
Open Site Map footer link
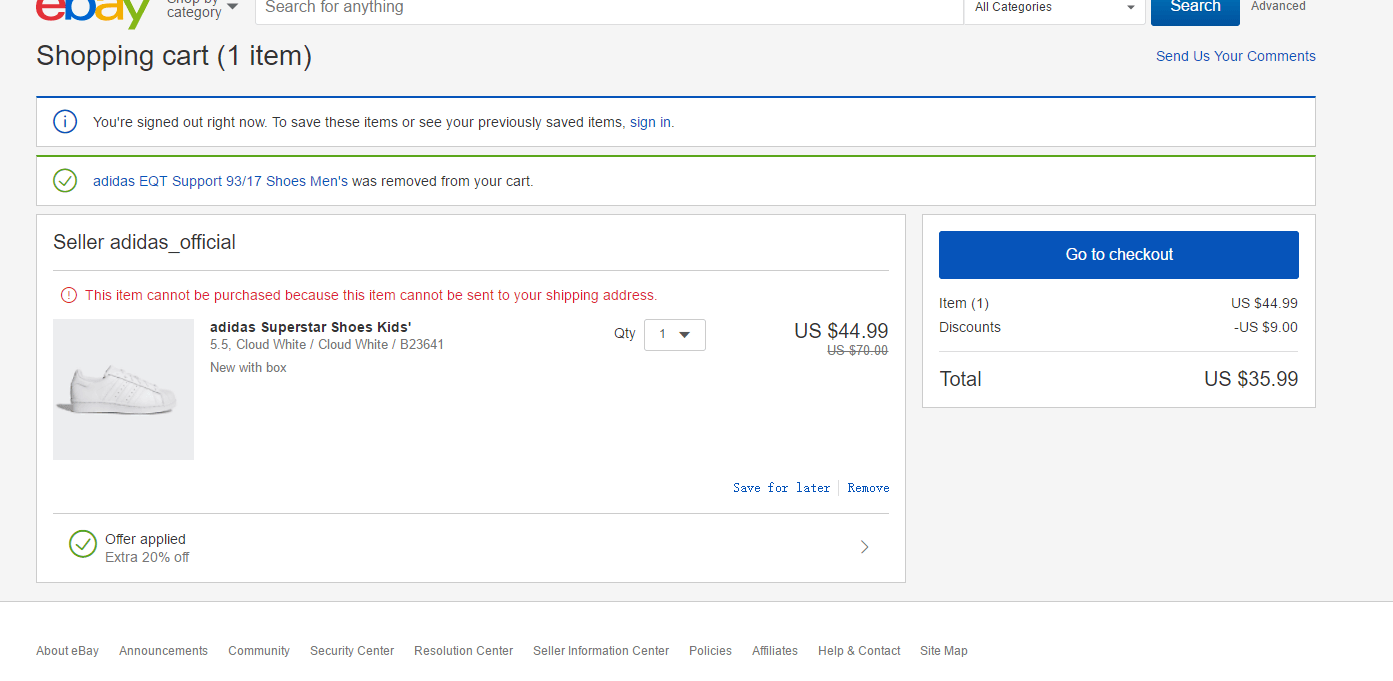(944, 651)
